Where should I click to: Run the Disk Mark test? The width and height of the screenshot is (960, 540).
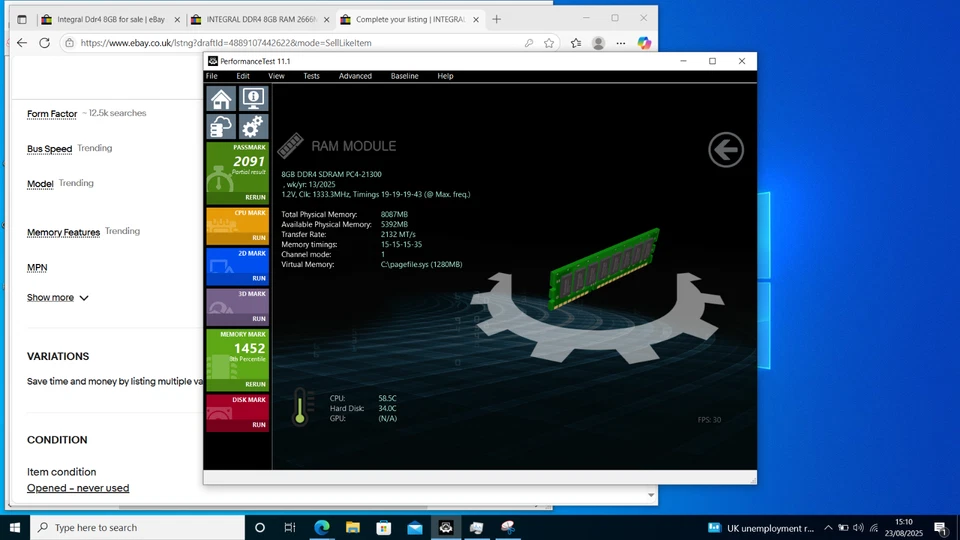pyautogui.click(x=259, y=424)
